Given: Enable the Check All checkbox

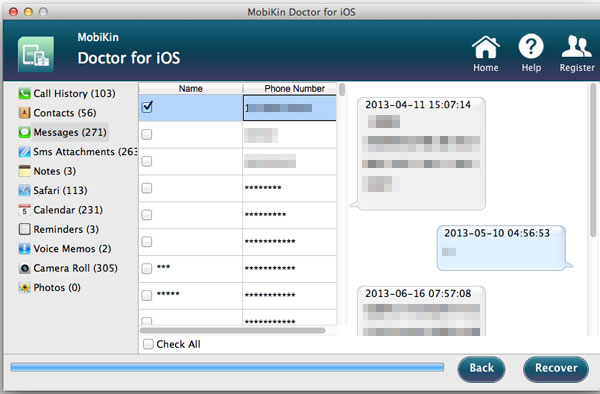Looking at the screenshot, I should (x=148, y=344).
